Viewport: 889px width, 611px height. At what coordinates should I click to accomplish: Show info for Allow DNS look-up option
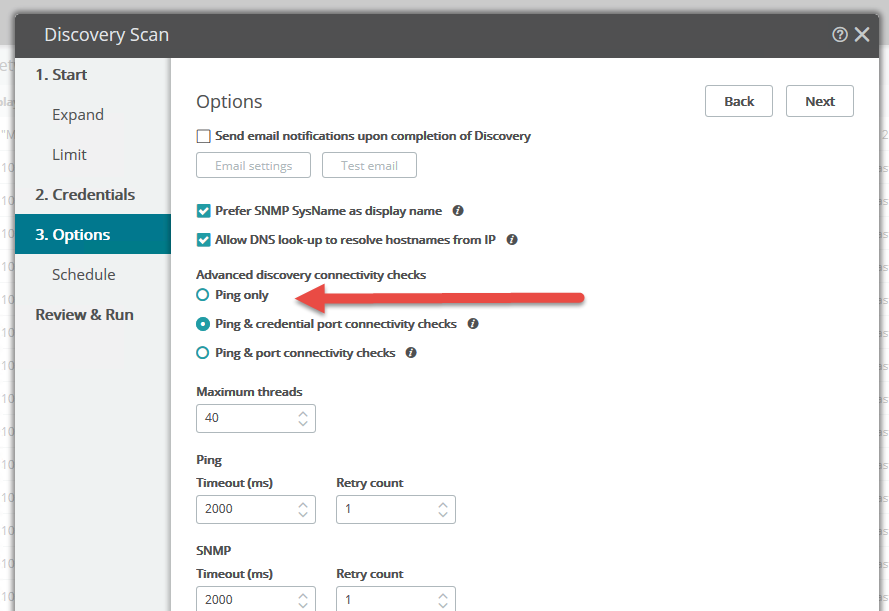coord(512,240)
